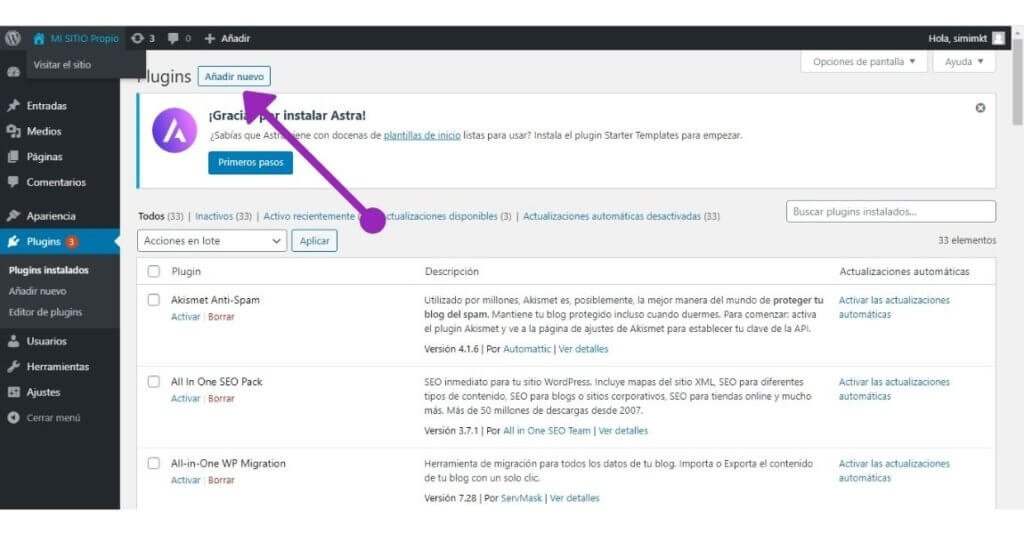Open the updates icon showing 3
This screenshot has width=1024, height=534.
[137, 39]
